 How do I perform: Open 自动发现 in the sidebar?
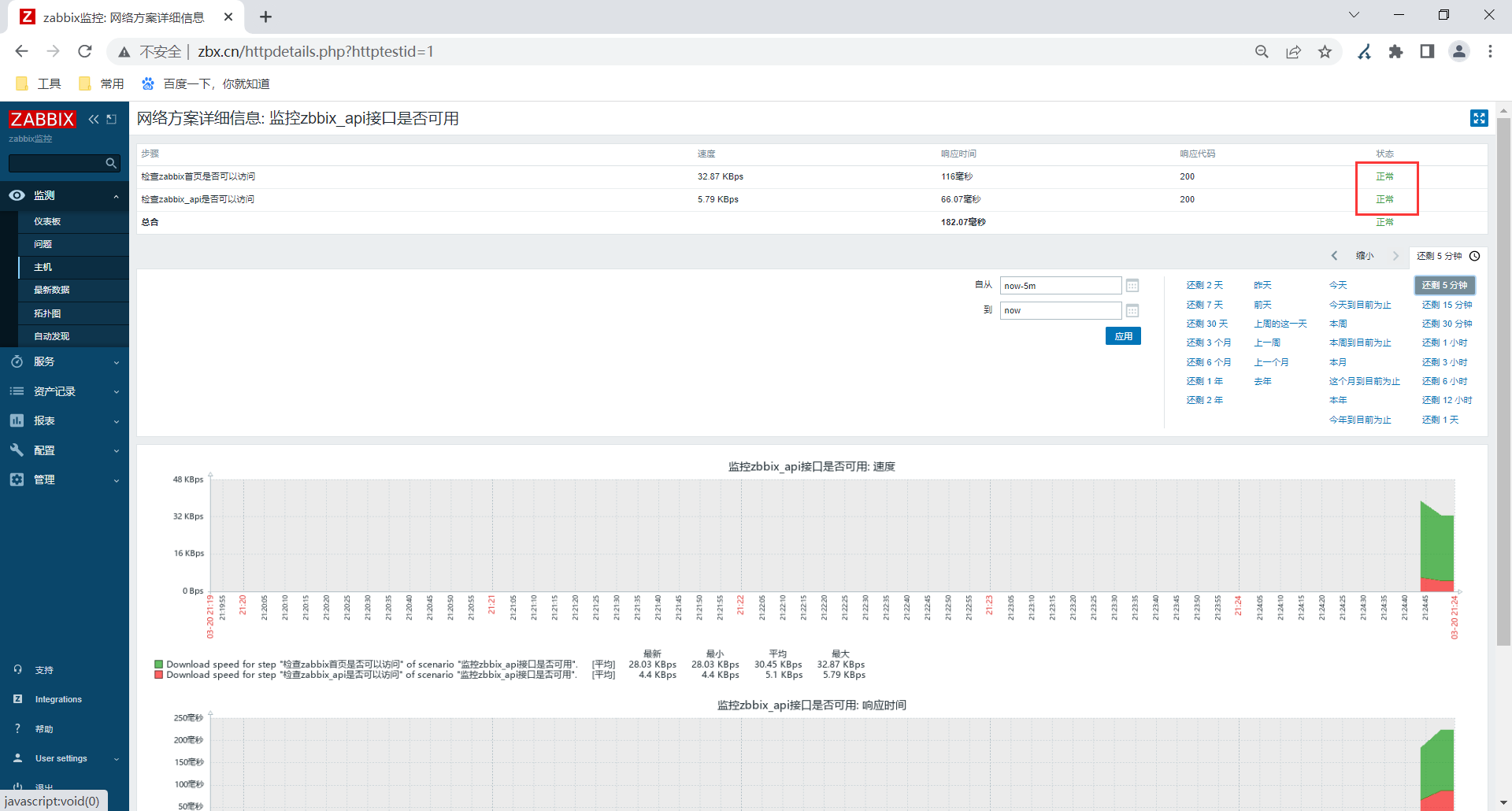pos(51,336)
